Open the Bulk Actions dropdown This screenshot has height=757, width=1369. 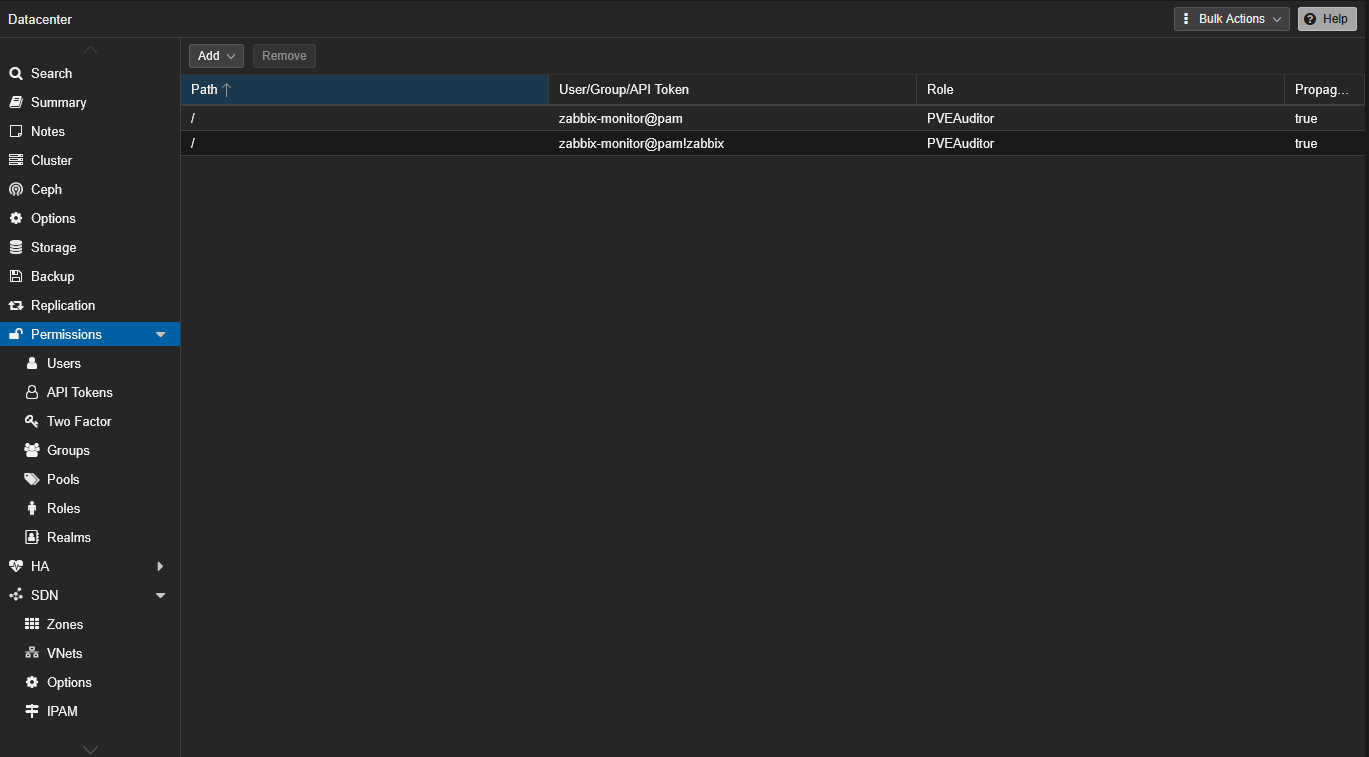(x=1231, y=18)
